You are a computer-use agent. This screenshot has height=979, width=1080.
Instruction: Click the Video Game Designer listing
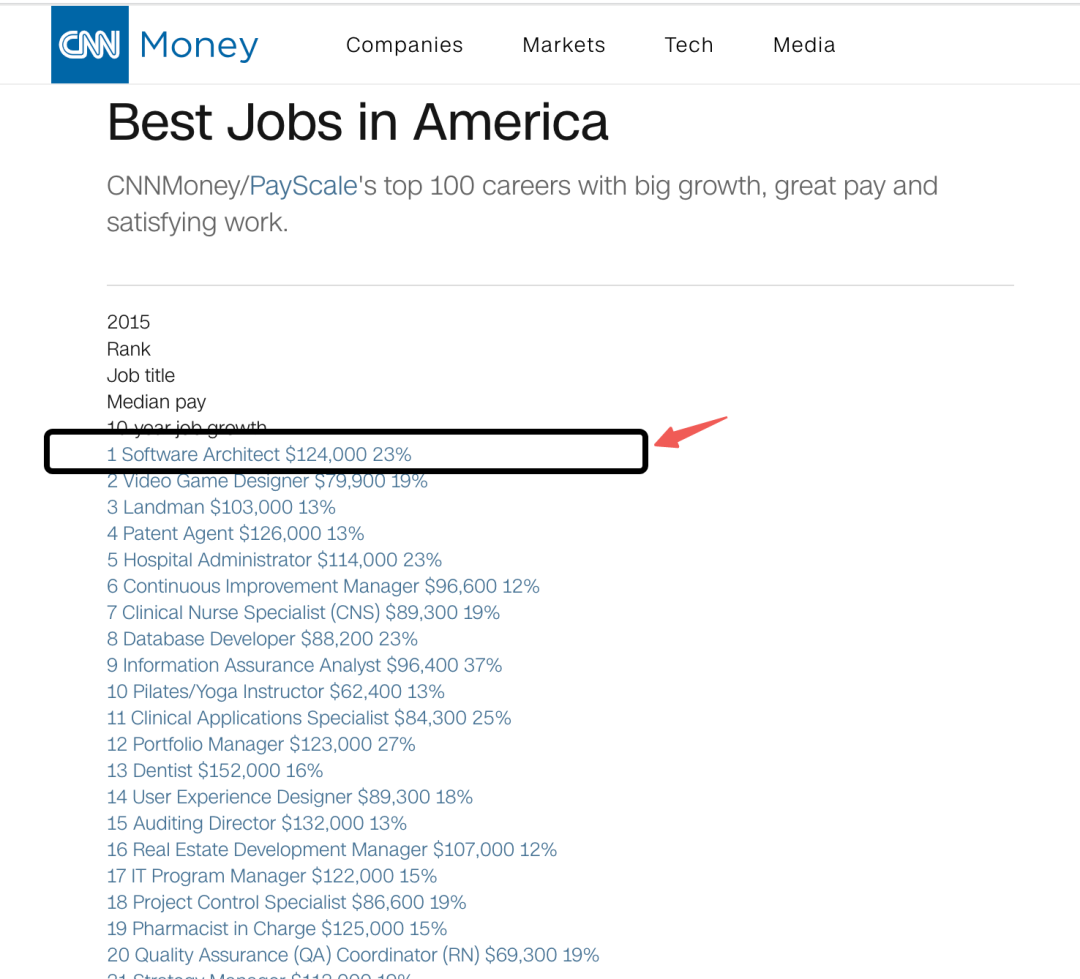(x=267, y=481)
